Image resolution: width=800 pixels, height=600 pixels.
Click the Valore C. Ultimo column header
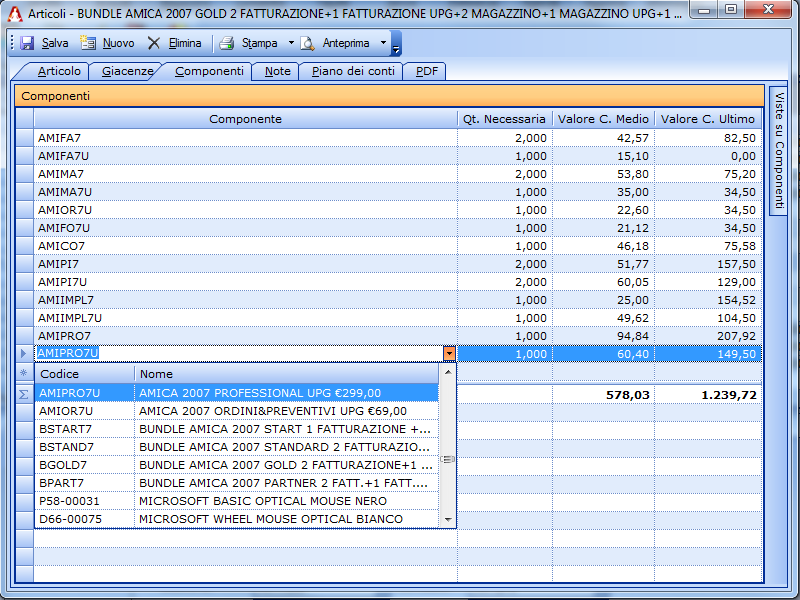tap(708, 119)
